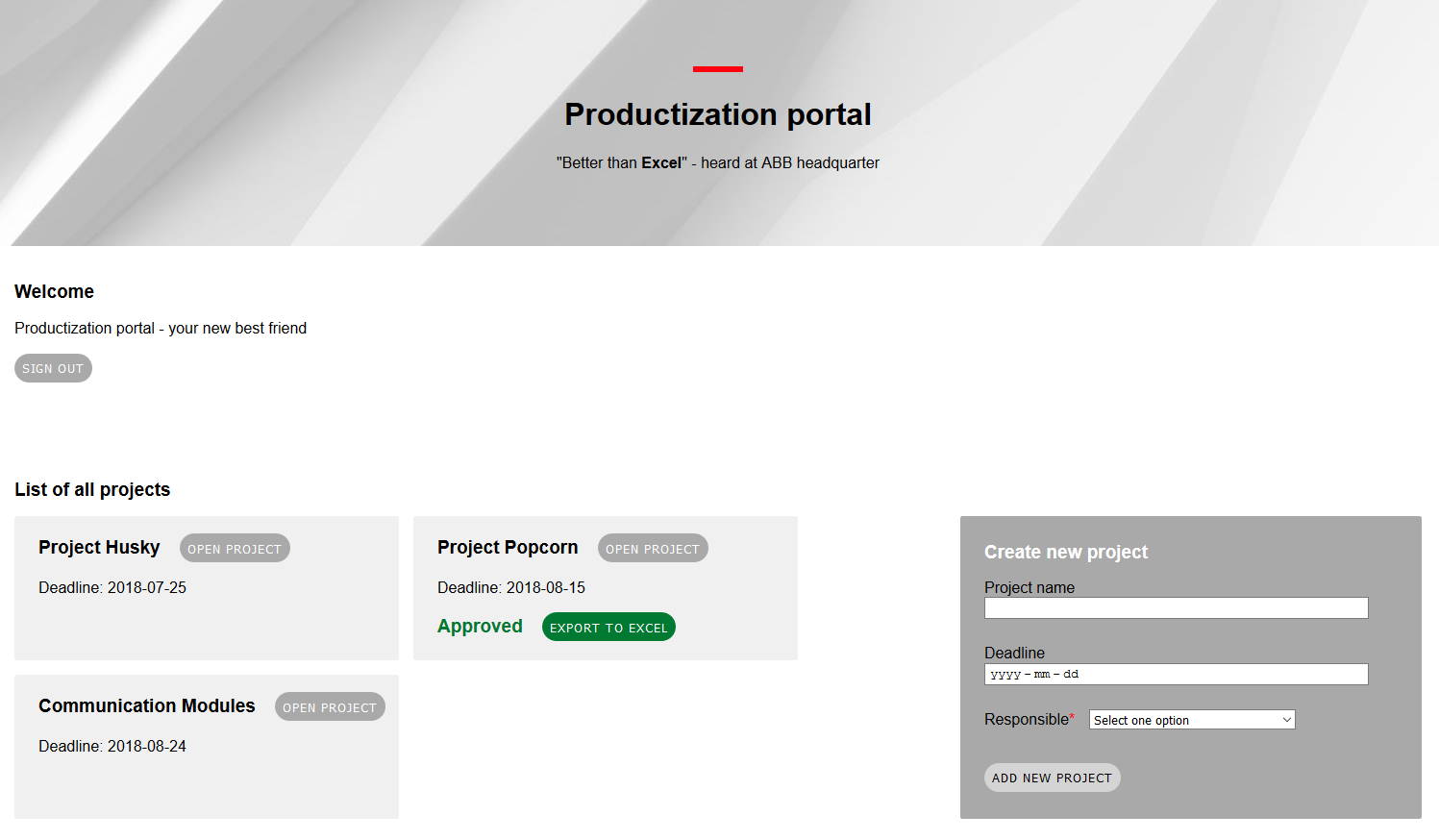This screenshot has width=1439, height=840.
Task: Open Project Popcorn via its Open Project button
Action: [653, 549]
